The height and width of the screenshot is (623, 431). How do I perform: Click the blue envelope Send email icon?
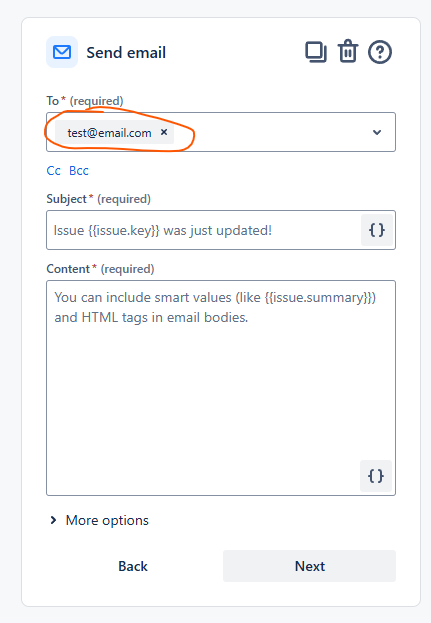point(62,52)
